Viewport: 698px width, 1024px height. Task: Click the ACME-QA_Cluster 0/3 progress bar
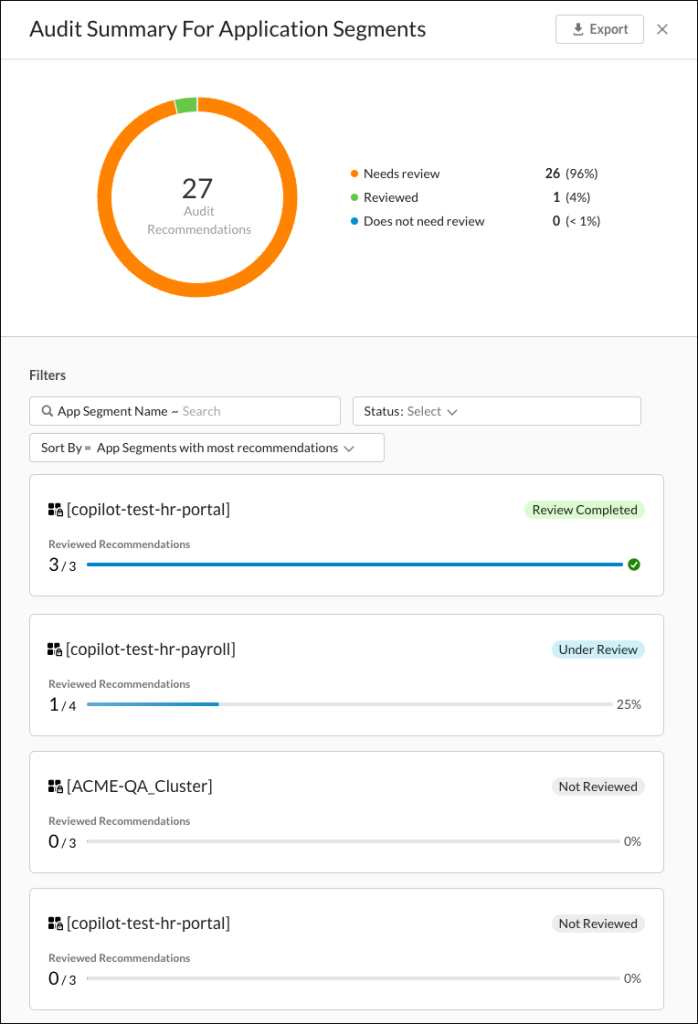point(353,842)
